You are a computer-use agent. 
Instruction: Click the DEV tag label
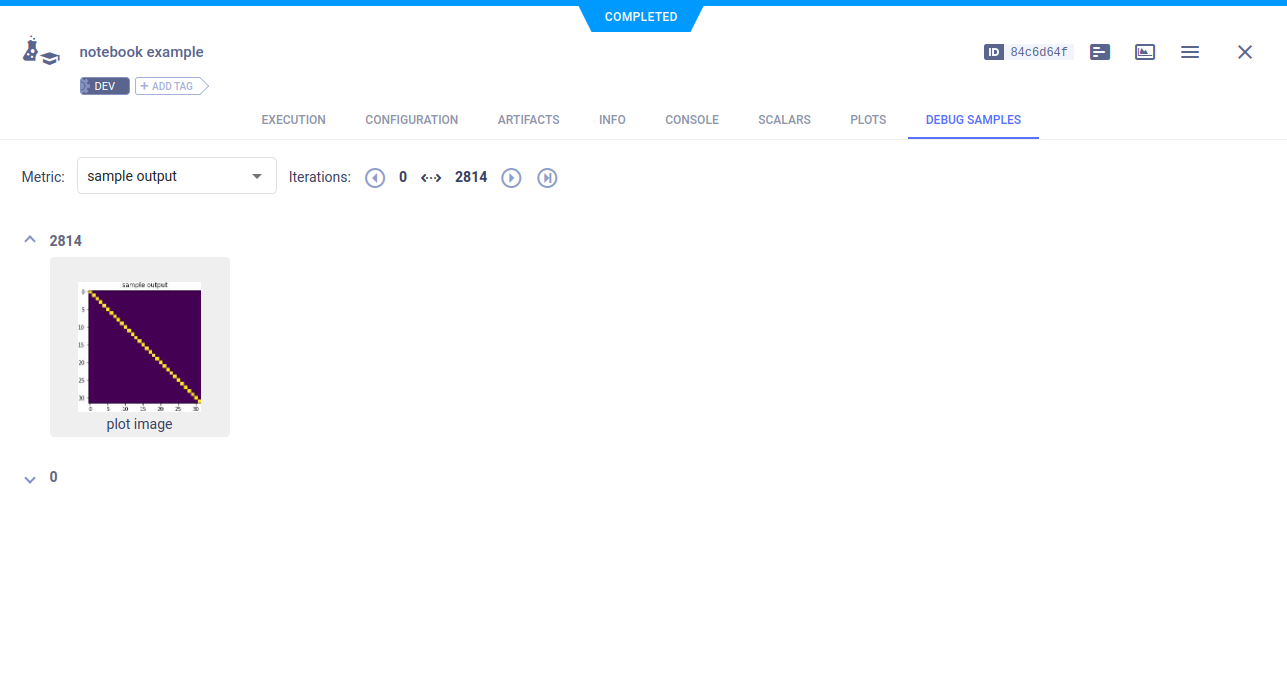point(104,86)
